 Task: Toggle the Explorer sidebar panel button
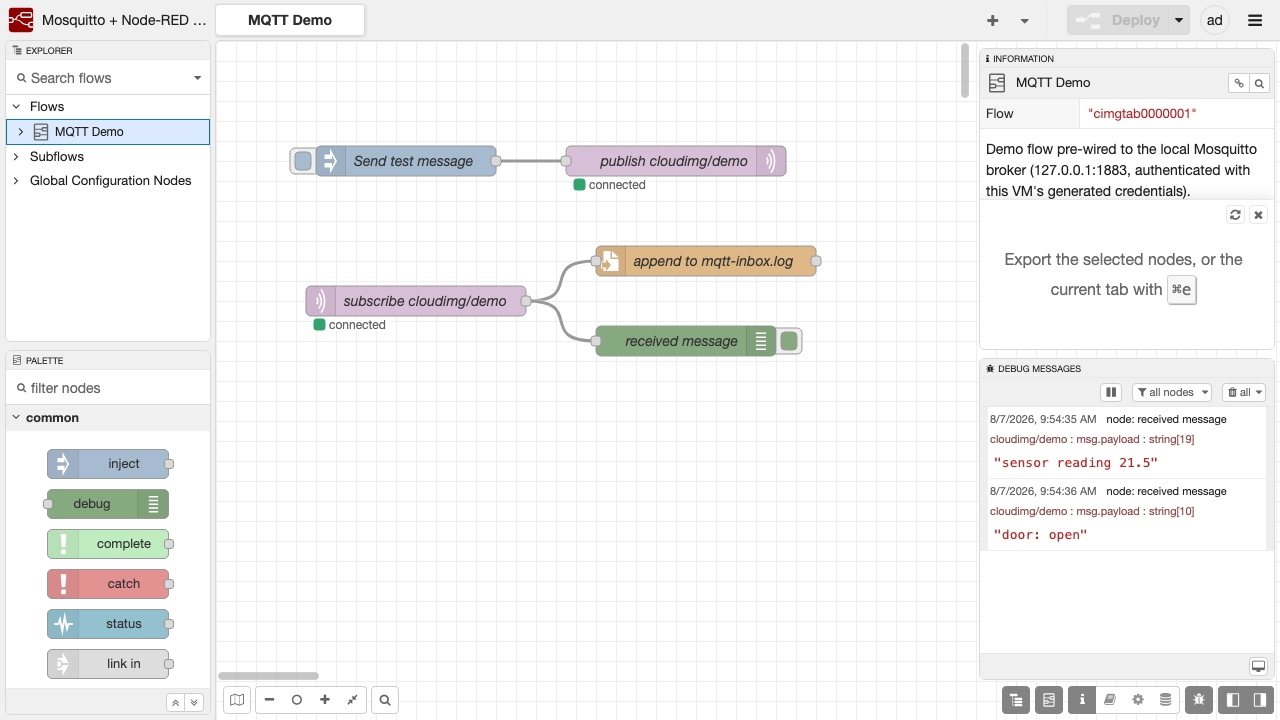(x=1016, y=700)
